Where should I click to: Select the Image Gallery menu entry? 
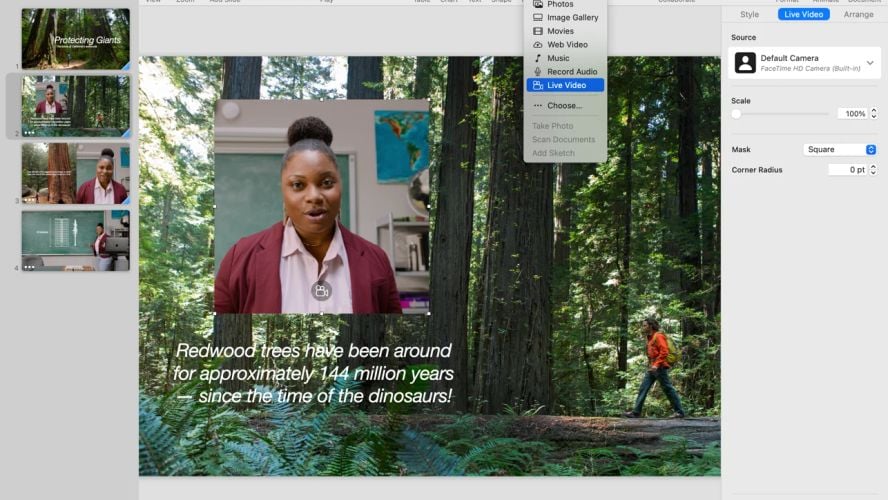point(565,18)
